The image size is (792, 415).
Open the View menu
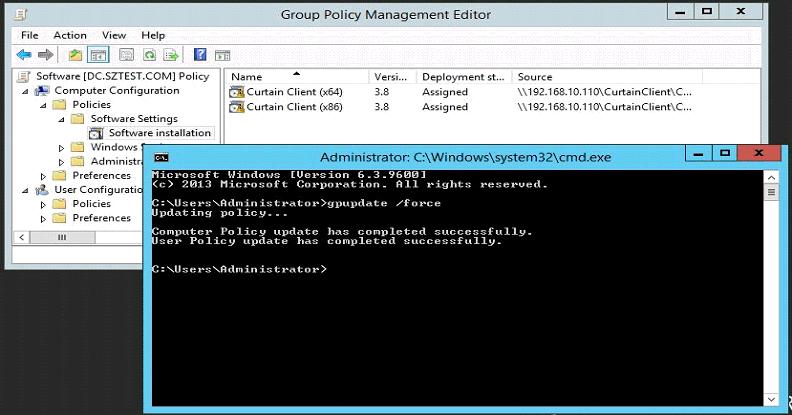click(x=114, y=35)
